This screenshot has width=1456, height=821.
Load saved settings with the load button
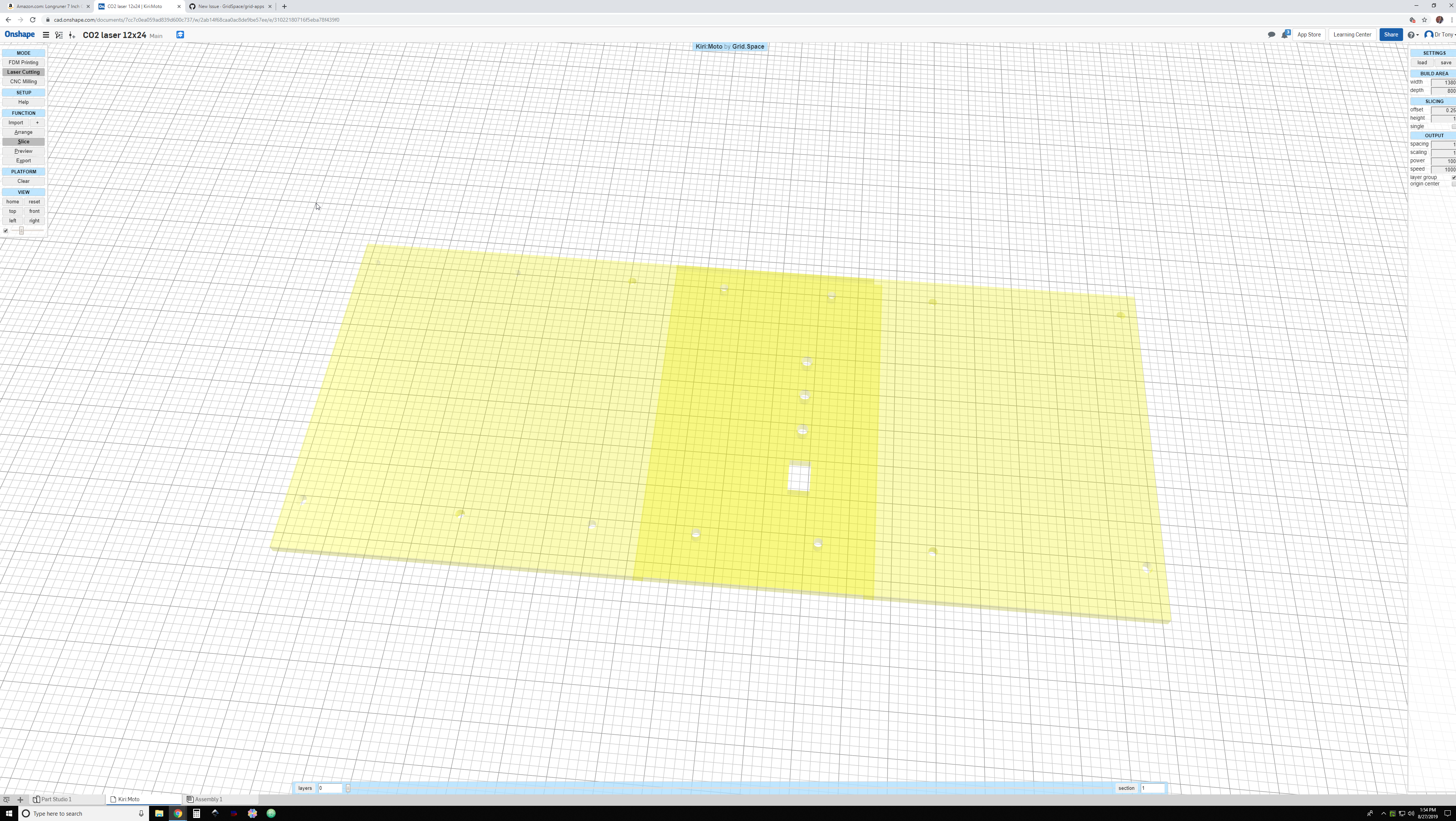(x=1423, y=62)
